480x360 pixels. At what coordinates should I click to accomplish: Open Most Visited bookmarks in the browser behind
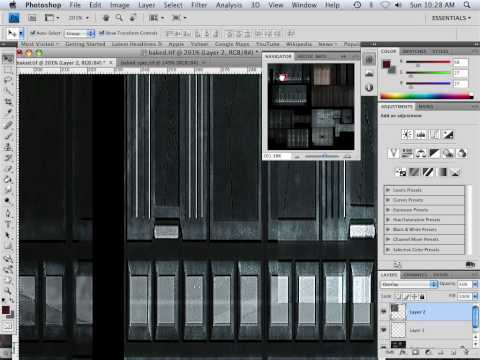[x=39, y=44]
